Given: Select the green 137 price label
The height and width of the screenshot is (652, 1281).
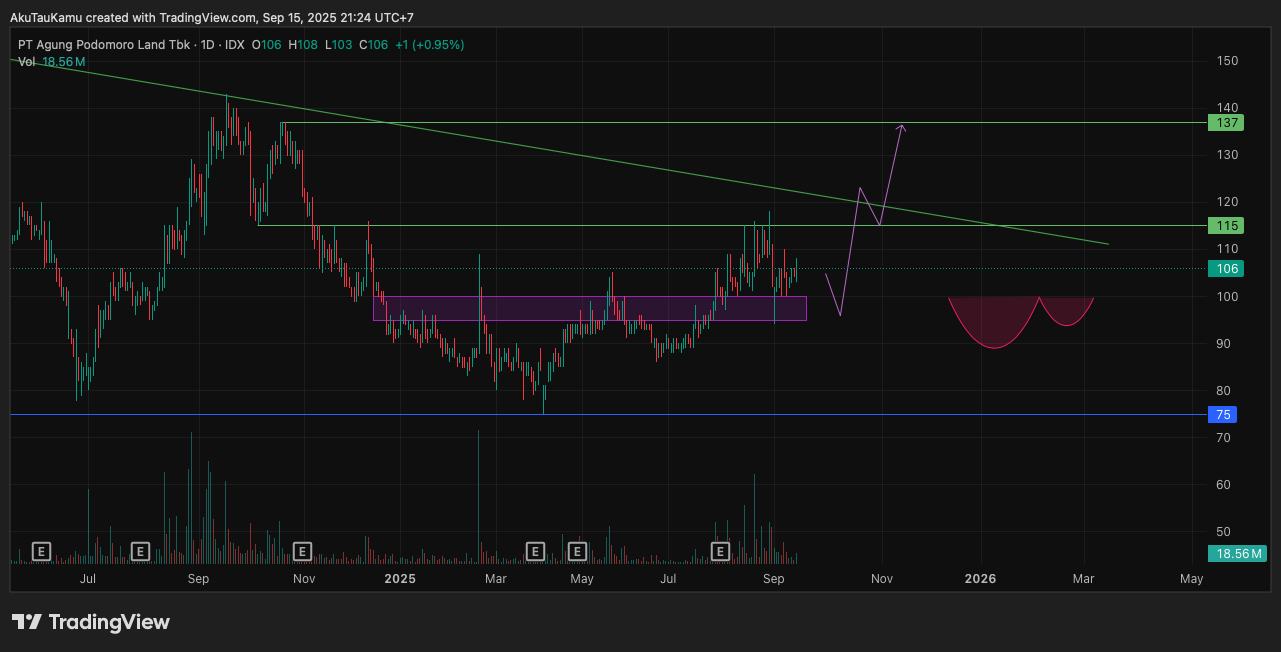Looking at the screenshot, I should (x=1225, y=123).
